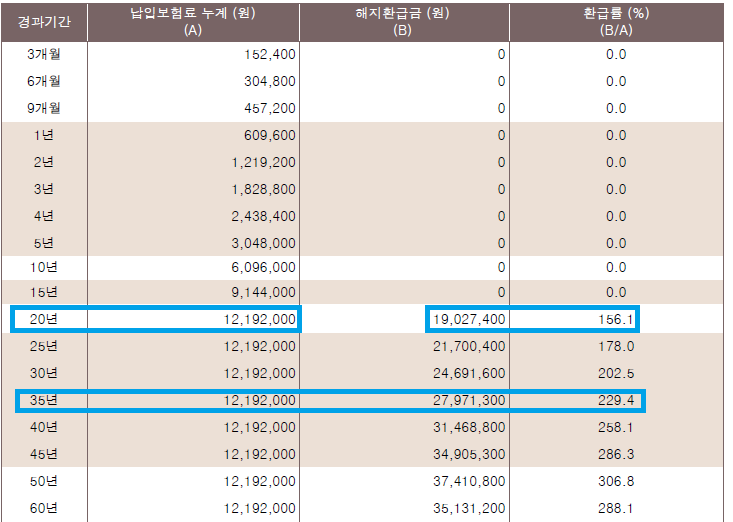The image size is (733, 522).
Task: Select the 12,192,000 value in the 20년 row
Action: tap(260, 320)
